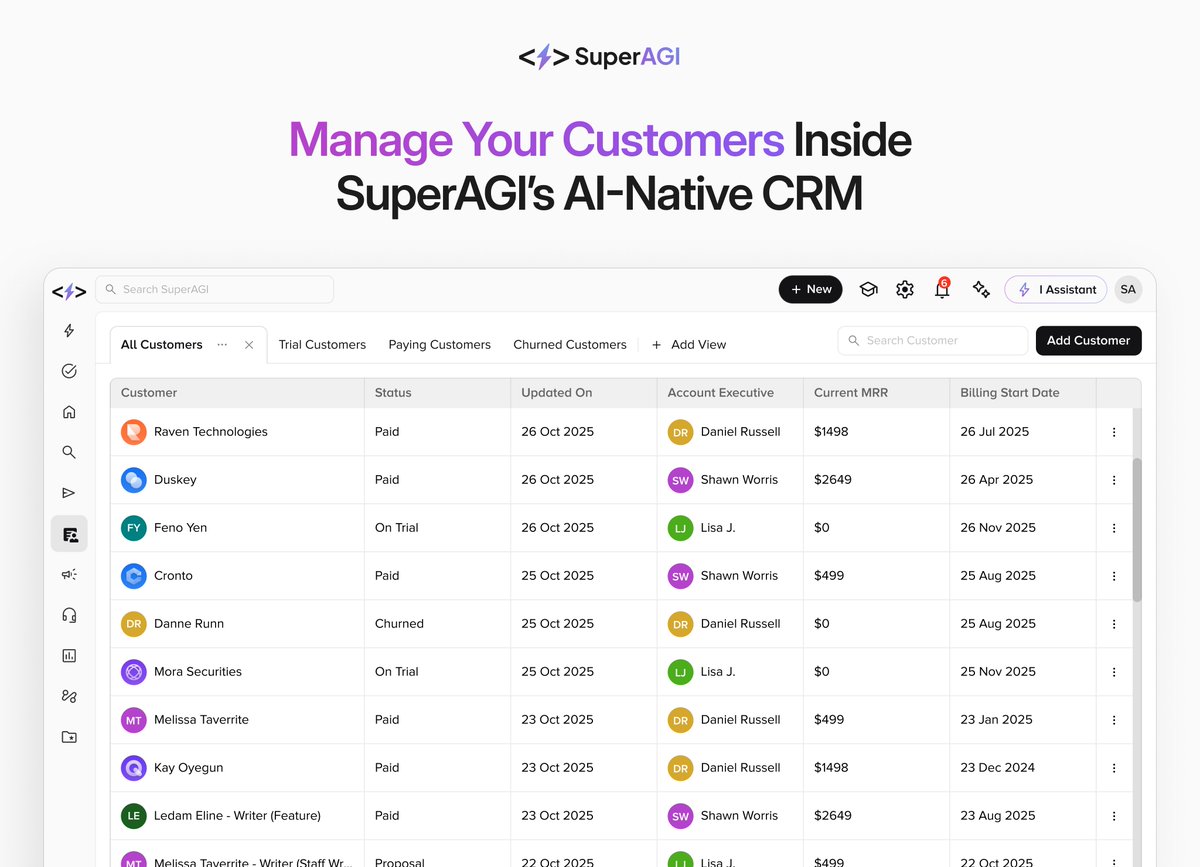Close the All Customers tab
This screenshot has height=867, width=1200.
pyautogui.click(x=249, y=345)
